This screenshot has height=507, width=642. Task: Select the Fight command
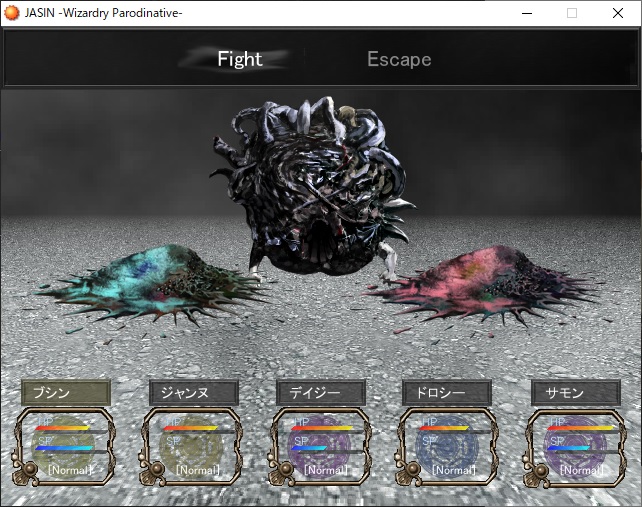point(239,59)
